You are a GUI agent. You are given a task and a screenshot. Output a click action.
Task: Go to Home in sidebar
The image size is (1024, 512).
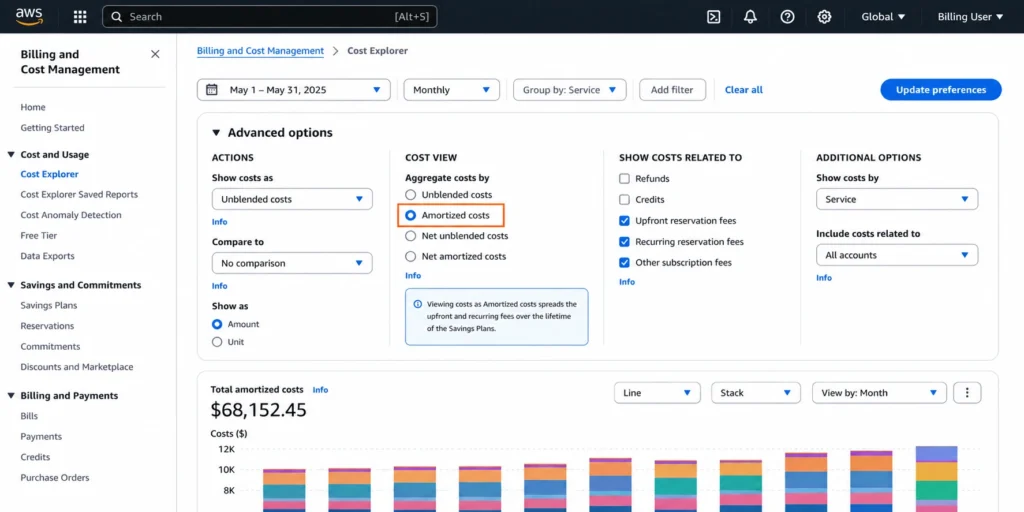33,107
